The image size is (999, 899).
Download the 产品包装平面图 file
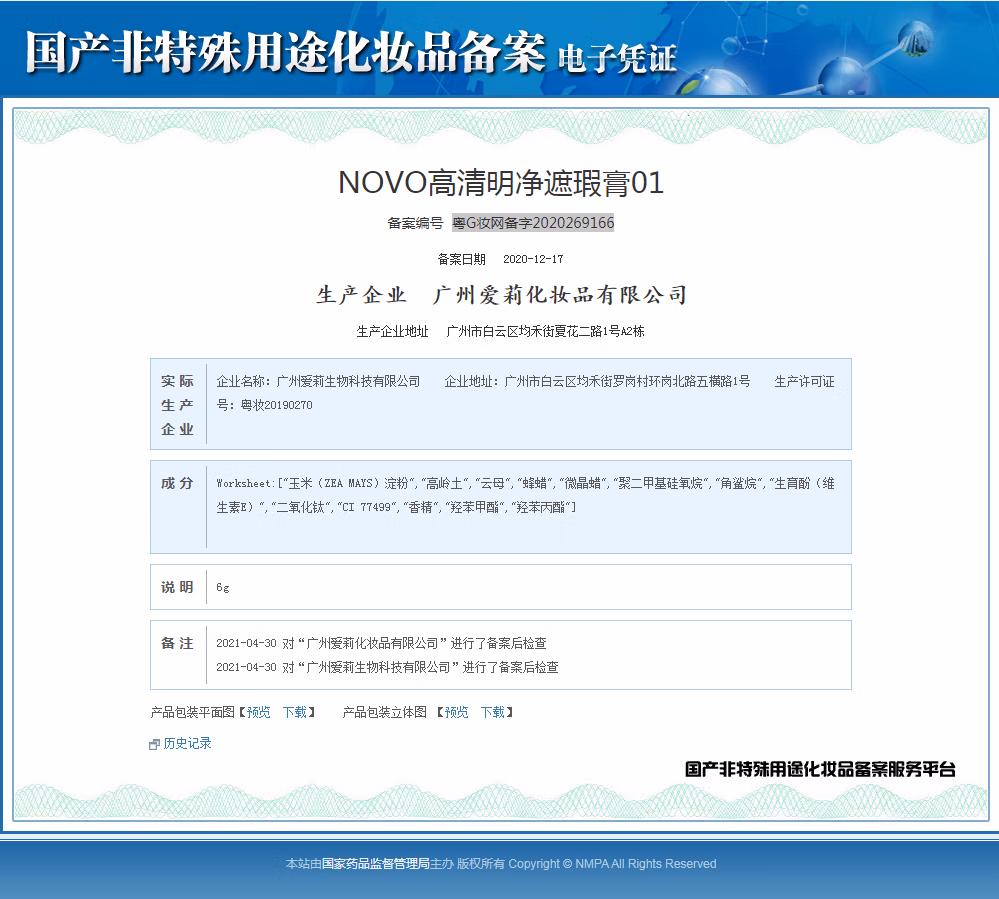tap(295, 712)
